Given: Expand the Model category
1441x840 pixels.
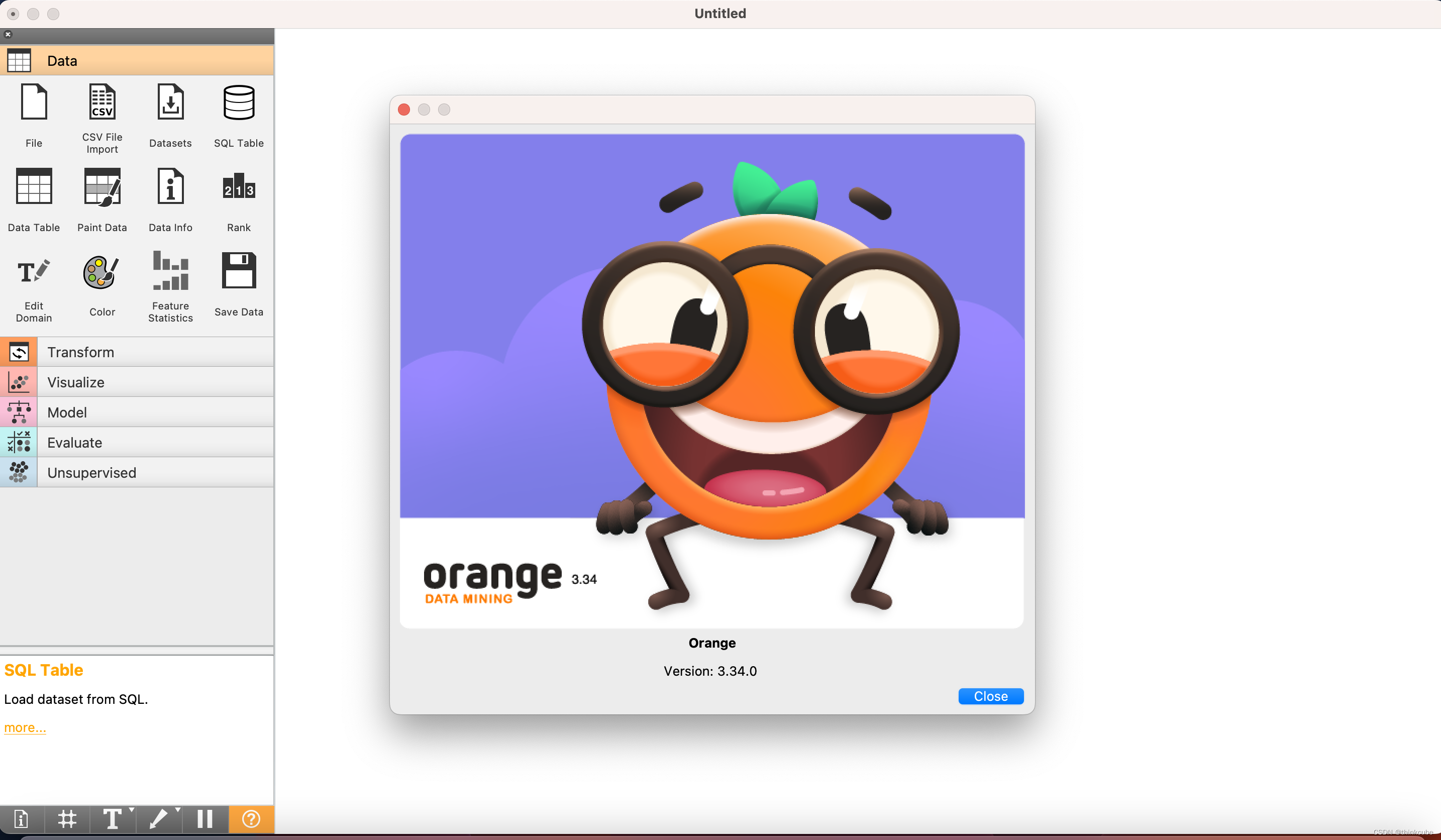Looking at the screenshot, I should pyautogui.click(x=137, y=412).
